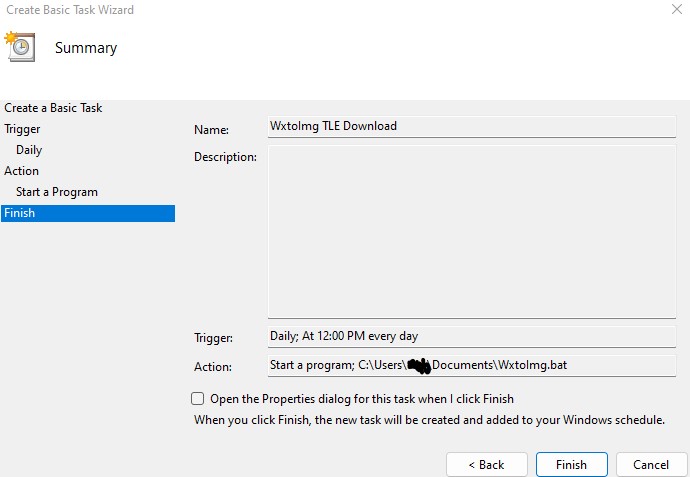Click the Summary heading text
The height and width of the screenshot is (477, 690).
coord(86,48)
